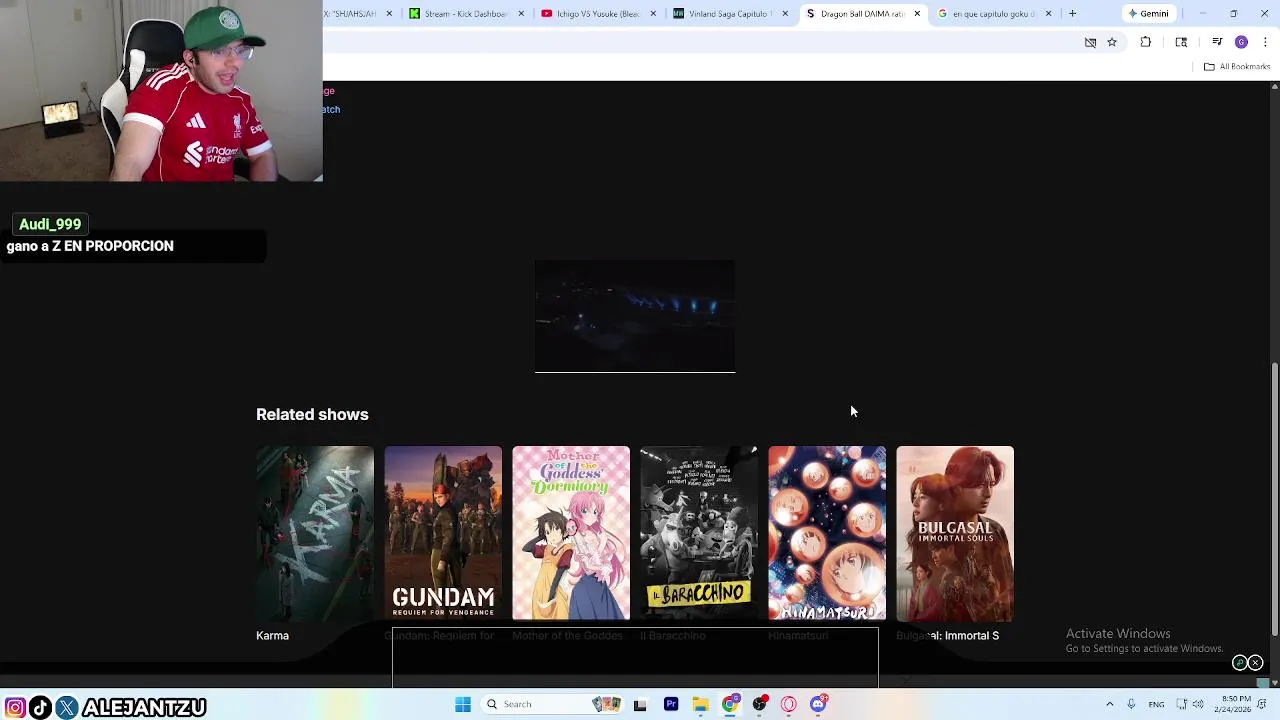
Task: Close the Vinland Saga tab
Action: pyautogui.click(x=785, y=14)
